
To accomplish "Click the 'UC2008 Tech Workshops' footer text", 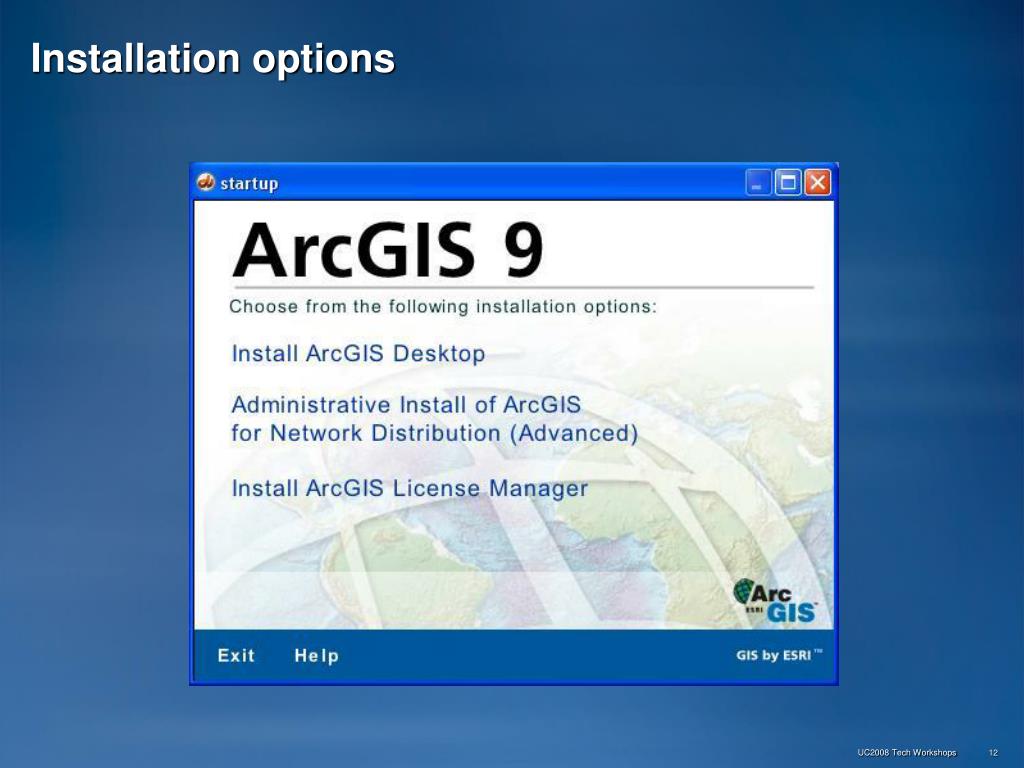I will pos(906,752).
